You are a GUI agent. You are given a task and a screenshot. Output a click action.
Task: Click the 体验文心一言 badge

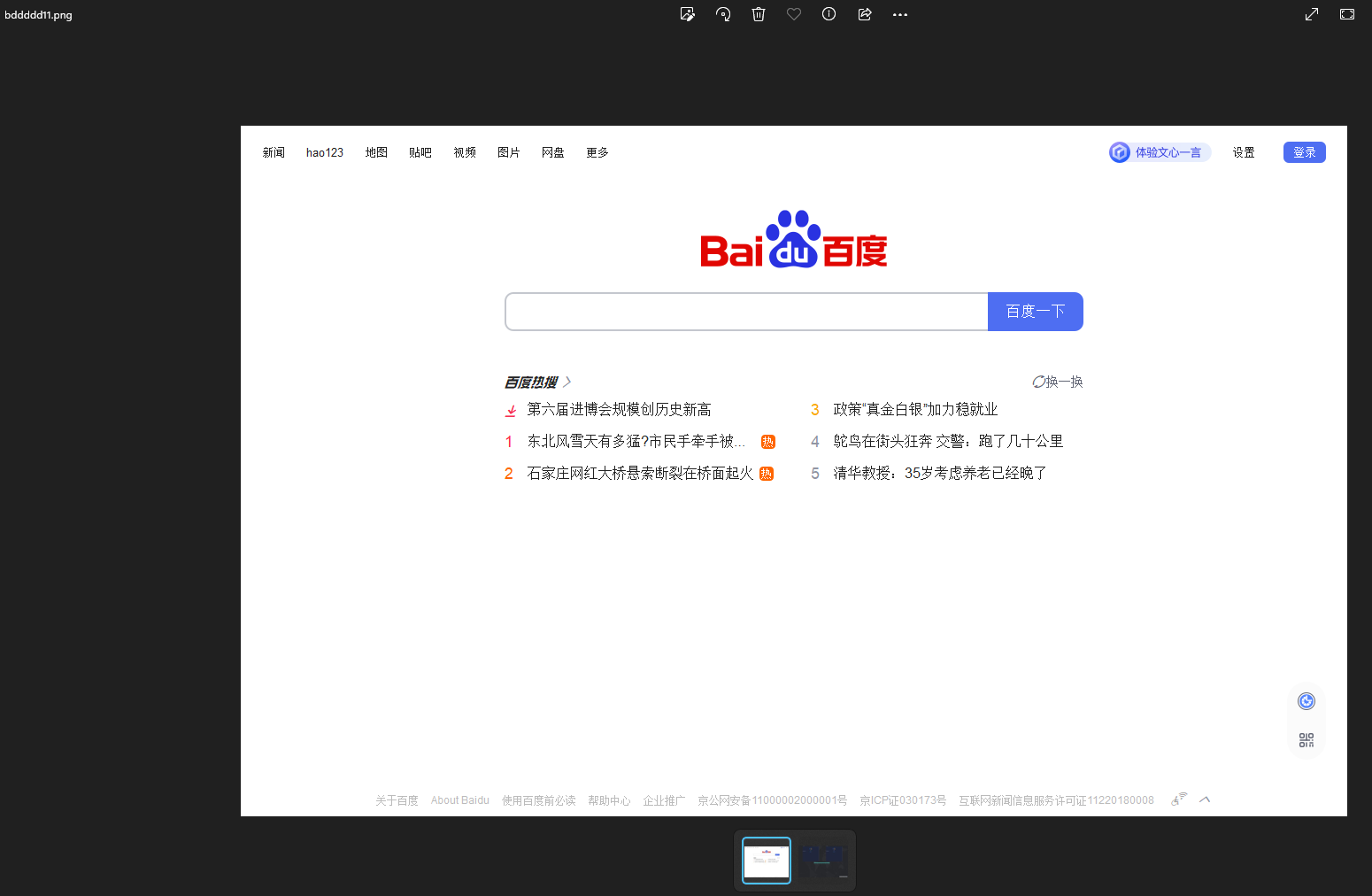click(1160, 152)
